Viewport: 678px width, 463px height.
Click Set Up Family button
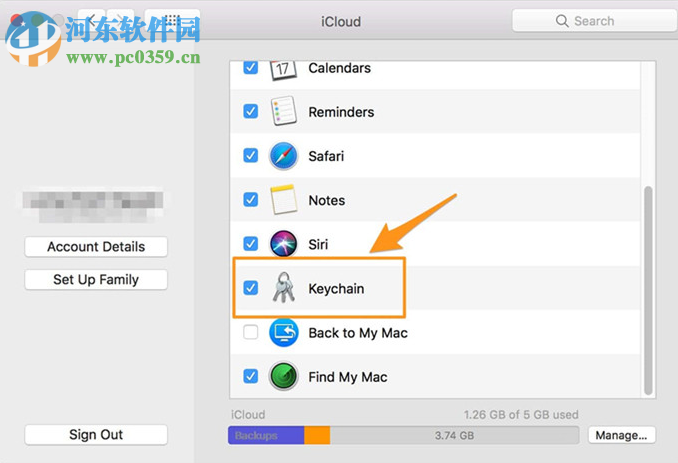point(96,280)
